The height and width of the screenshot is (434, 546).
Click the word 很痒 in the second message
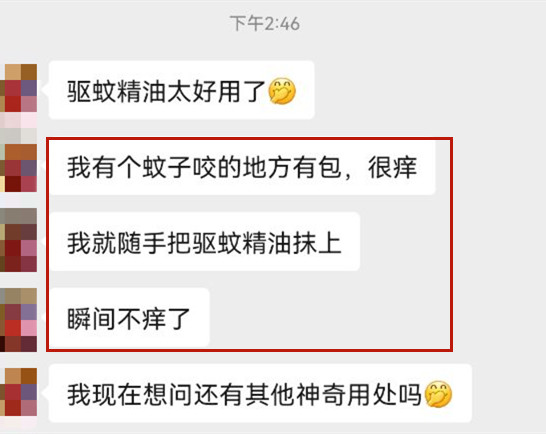[x=392, y=168]
